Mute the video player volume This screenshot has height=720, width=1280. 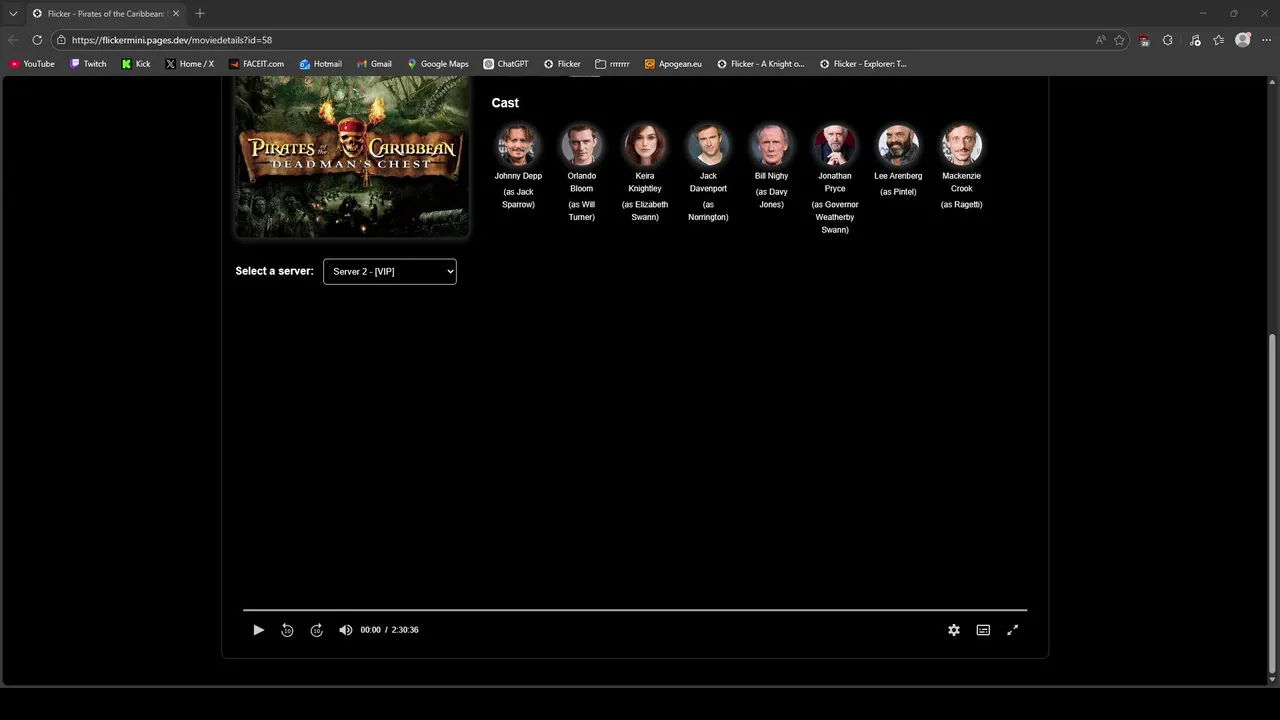345,630
